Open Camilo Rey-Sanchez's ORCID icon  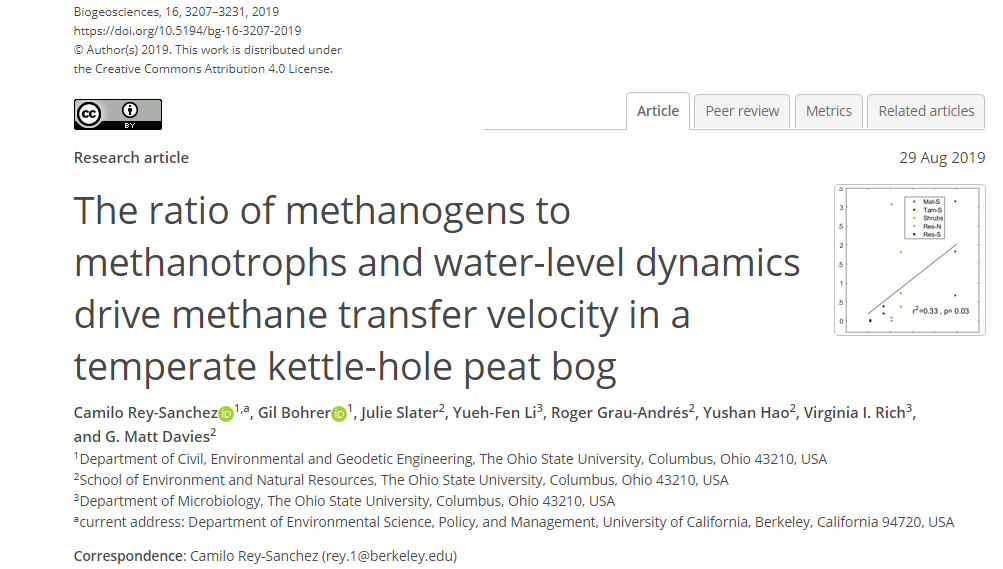[226, 414]
